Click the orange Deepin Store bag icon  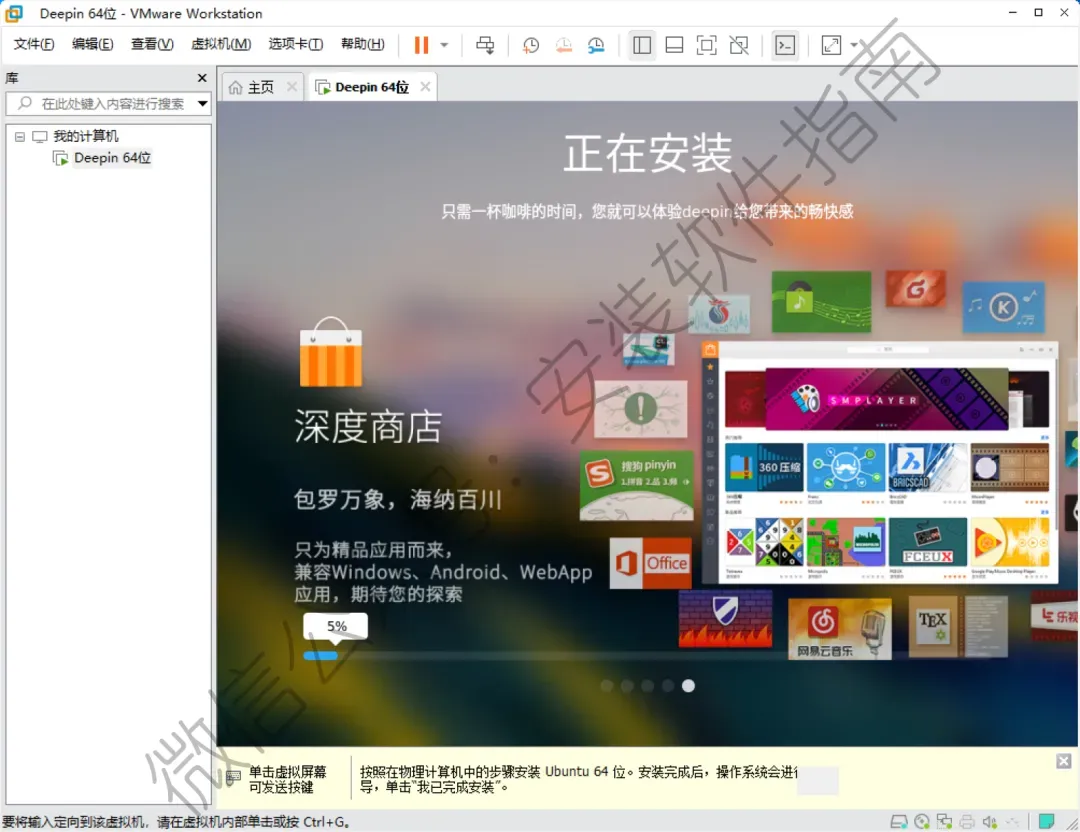coord(331,352)
